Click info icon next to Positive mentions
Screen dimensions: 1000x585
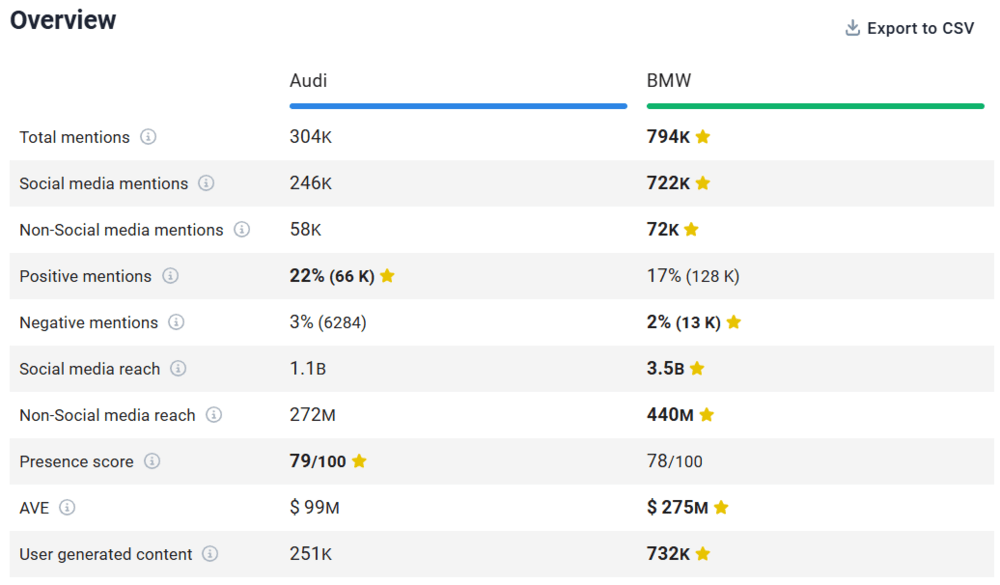[170, 276]
